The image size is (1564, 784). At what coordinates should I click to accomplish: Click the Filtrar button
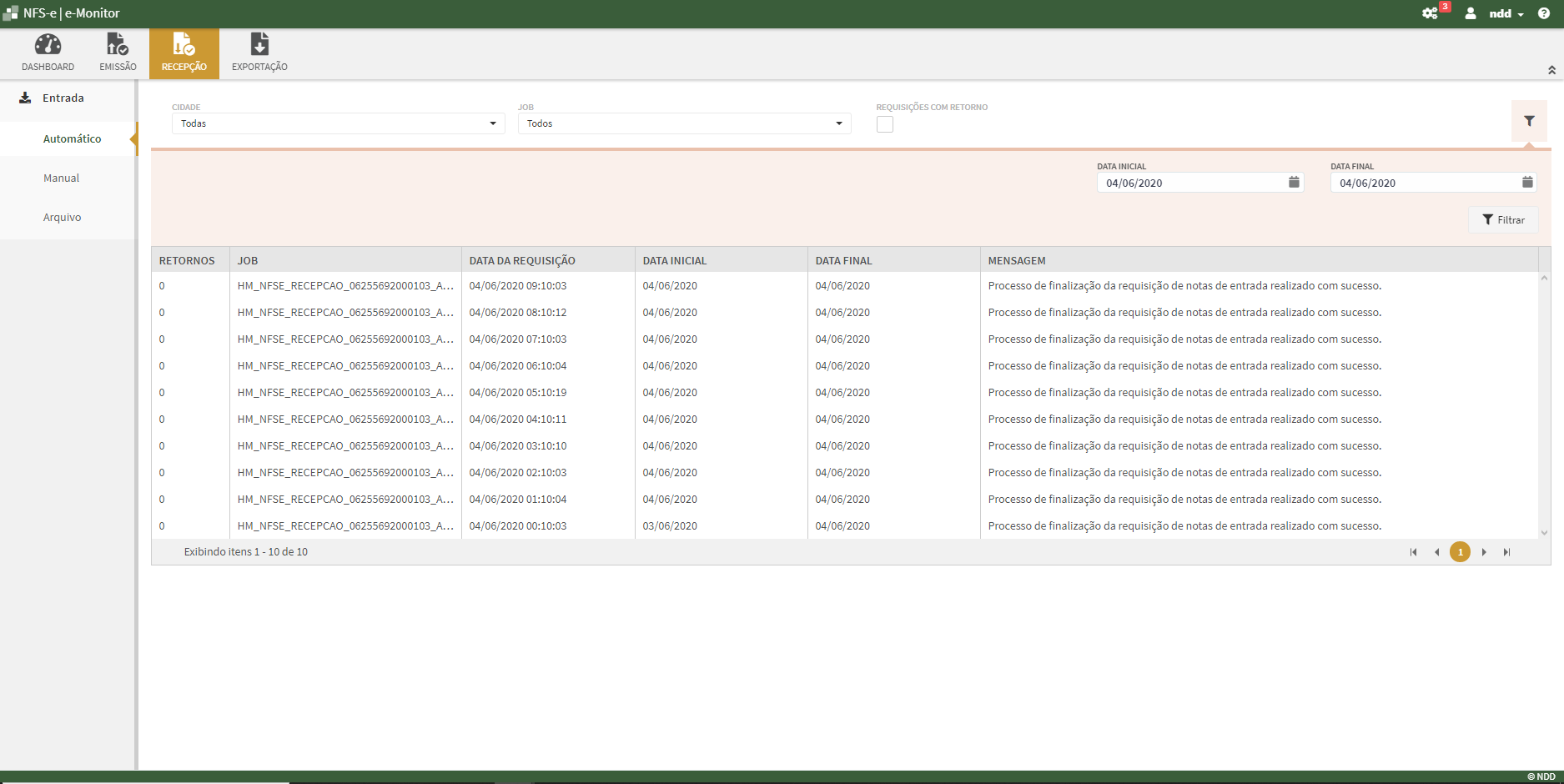(1503, 220)
